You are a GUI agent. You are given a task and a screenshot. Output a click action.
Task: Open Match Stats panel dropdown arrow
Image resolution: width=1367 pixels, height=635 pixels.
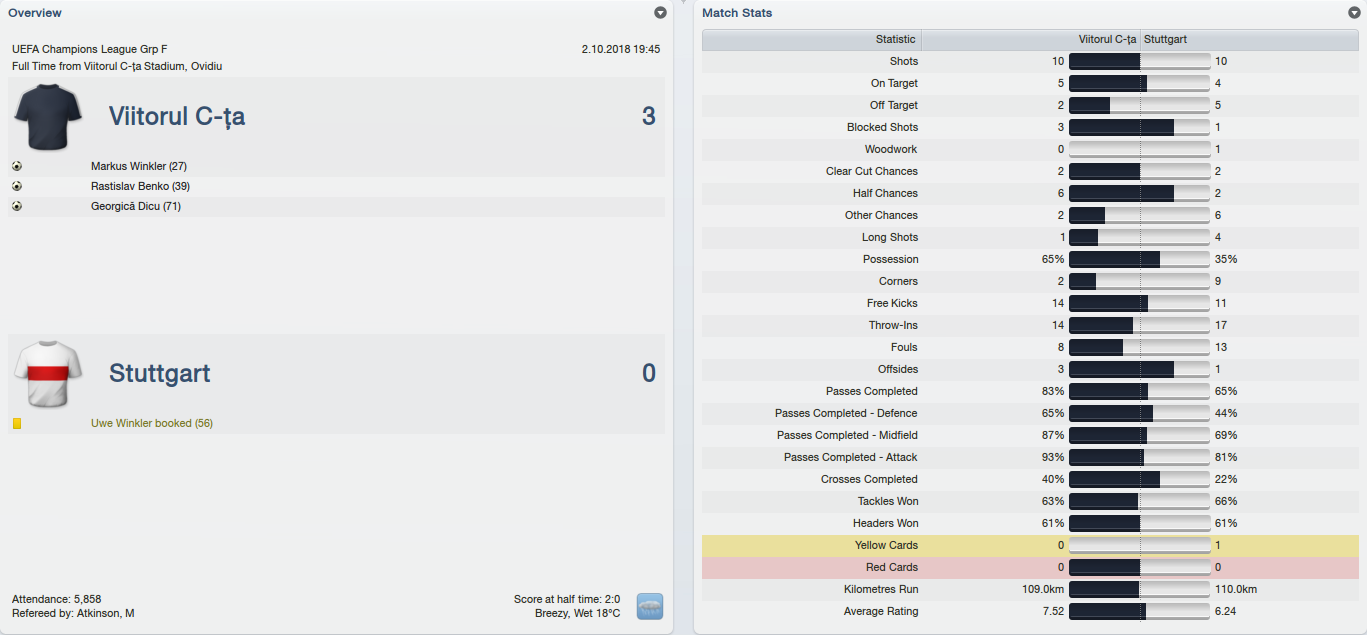[1354, 13]
